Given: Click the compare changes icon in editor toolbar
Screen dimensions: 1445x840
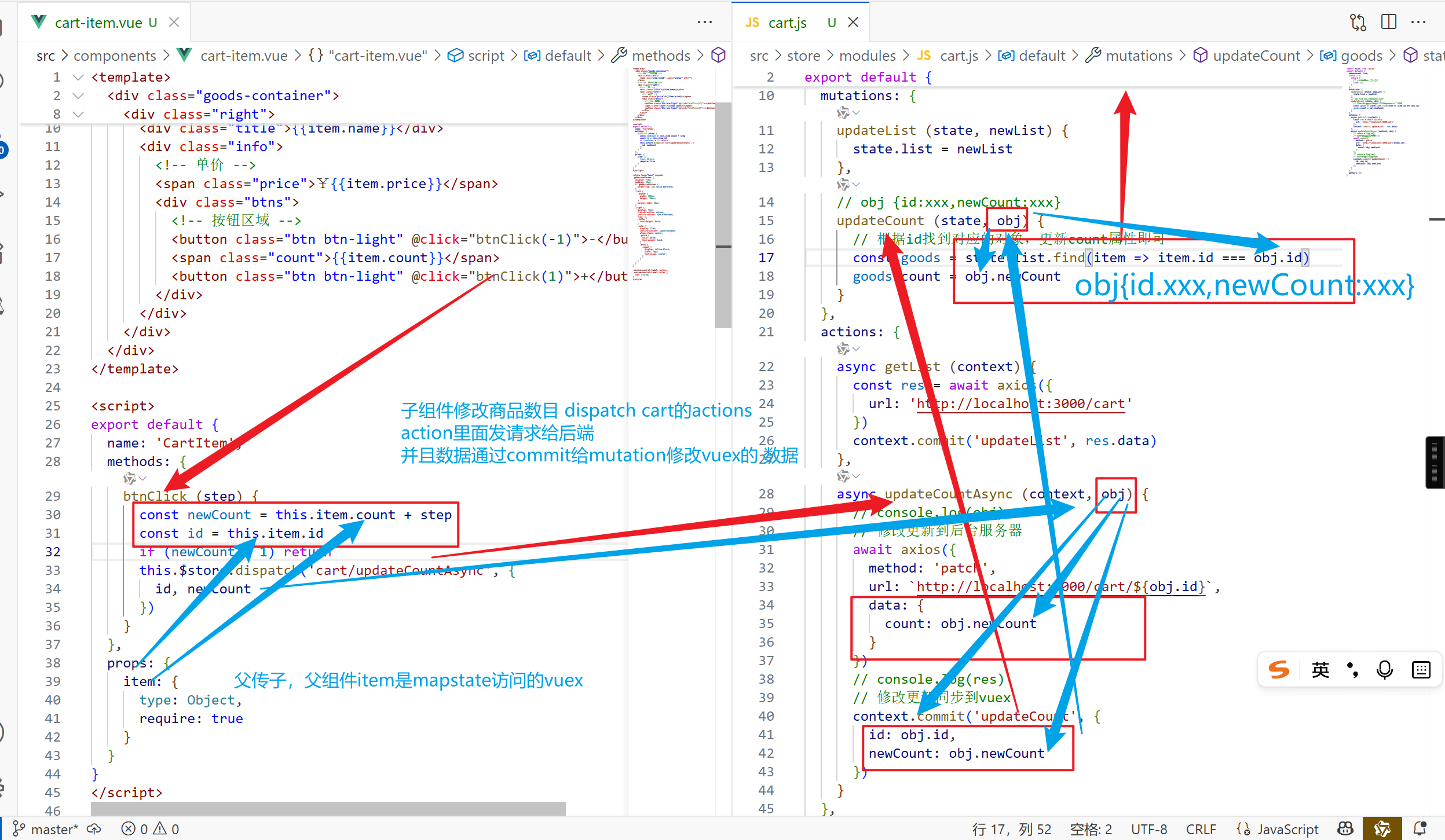Looking at the screenshot, I should (1358, 22).
